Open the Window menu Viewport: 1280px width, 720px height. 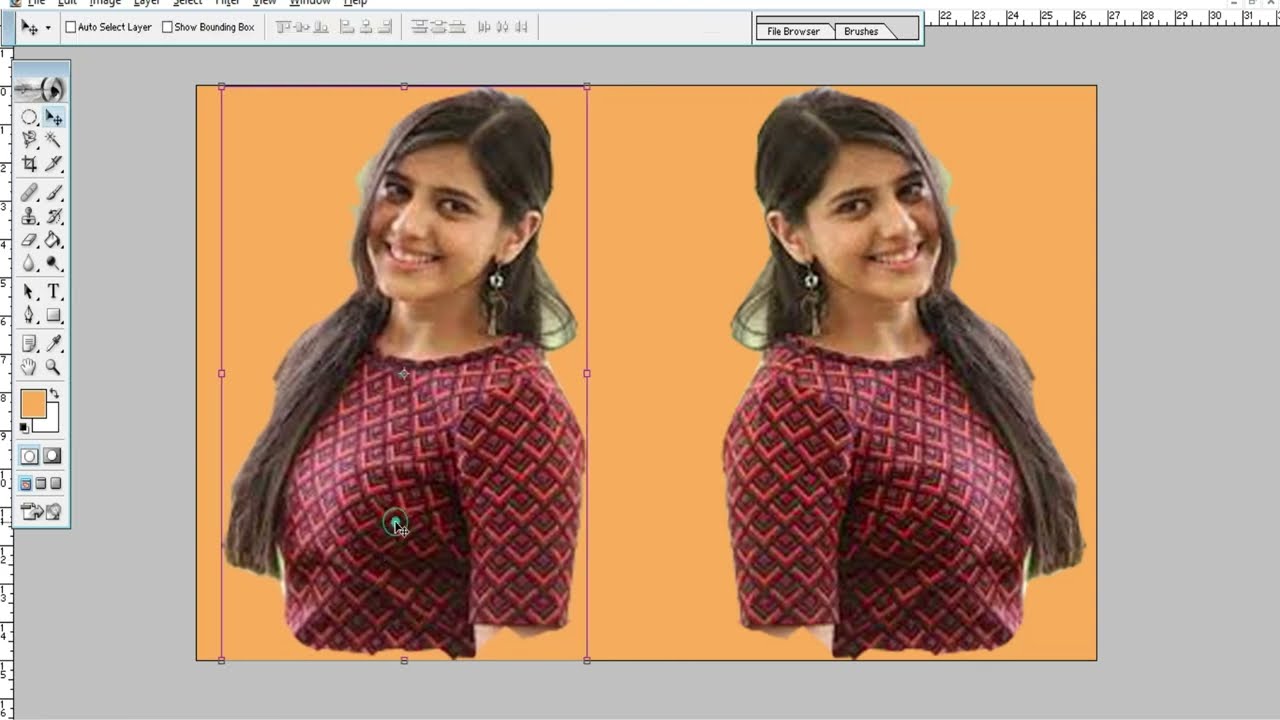(x=310, y=3)
